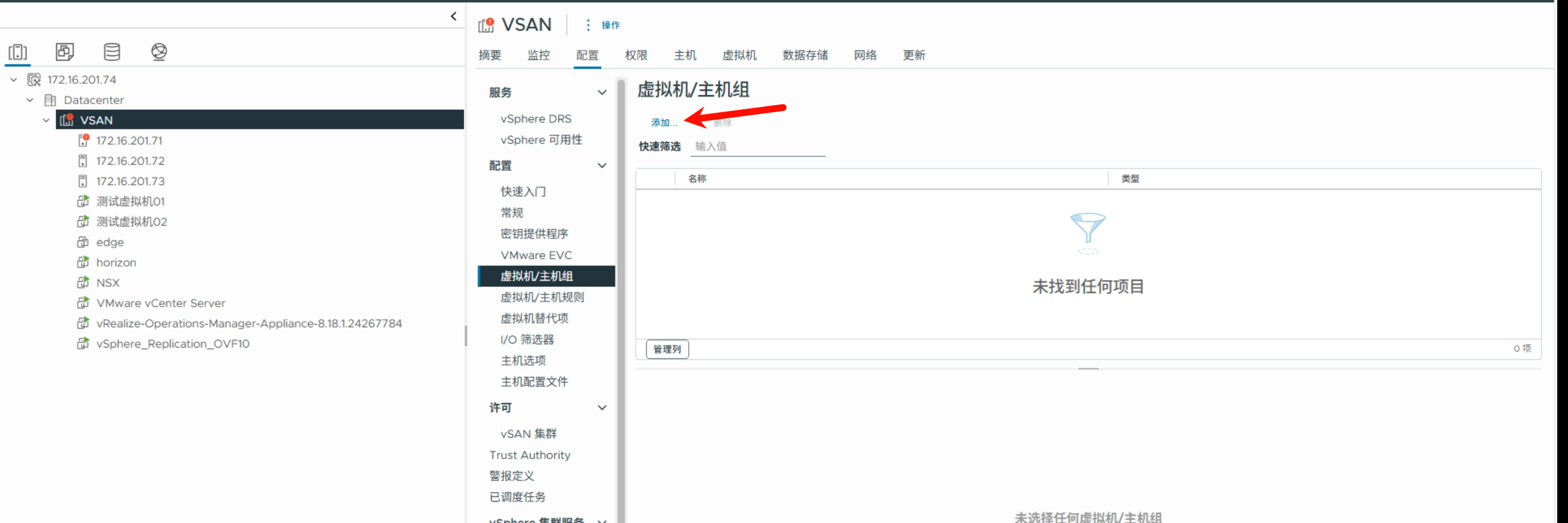Click VM icon next to NSX
Screen dimensions: 1568x523
(x=83, y=283)
